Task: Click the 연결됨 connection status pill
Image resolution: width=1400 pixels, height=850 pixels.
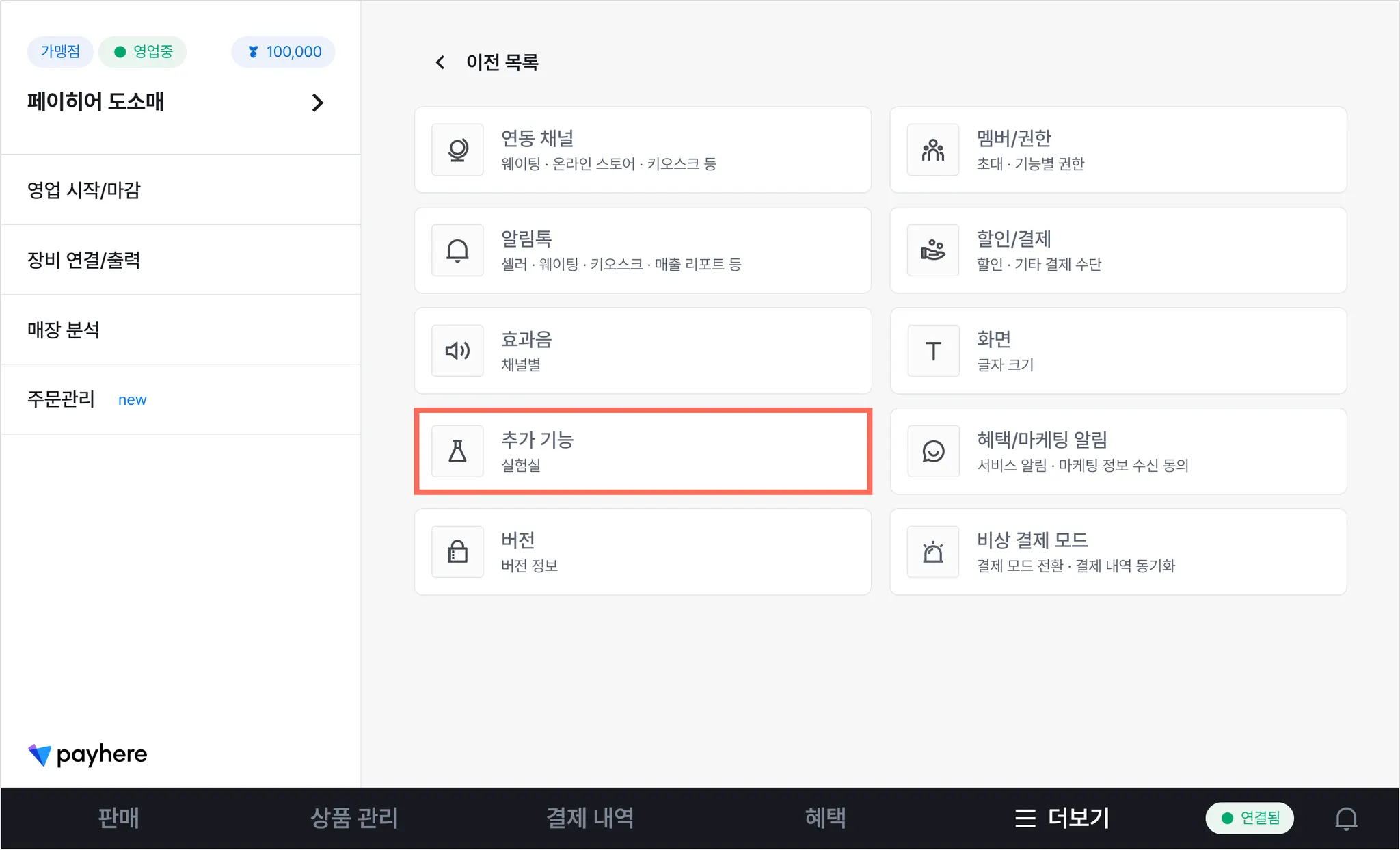Action: 1250,818
